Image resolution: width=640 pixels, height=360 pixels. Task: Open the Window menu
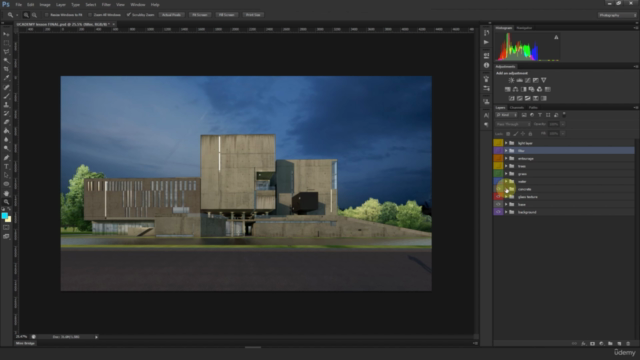point(138,5)
